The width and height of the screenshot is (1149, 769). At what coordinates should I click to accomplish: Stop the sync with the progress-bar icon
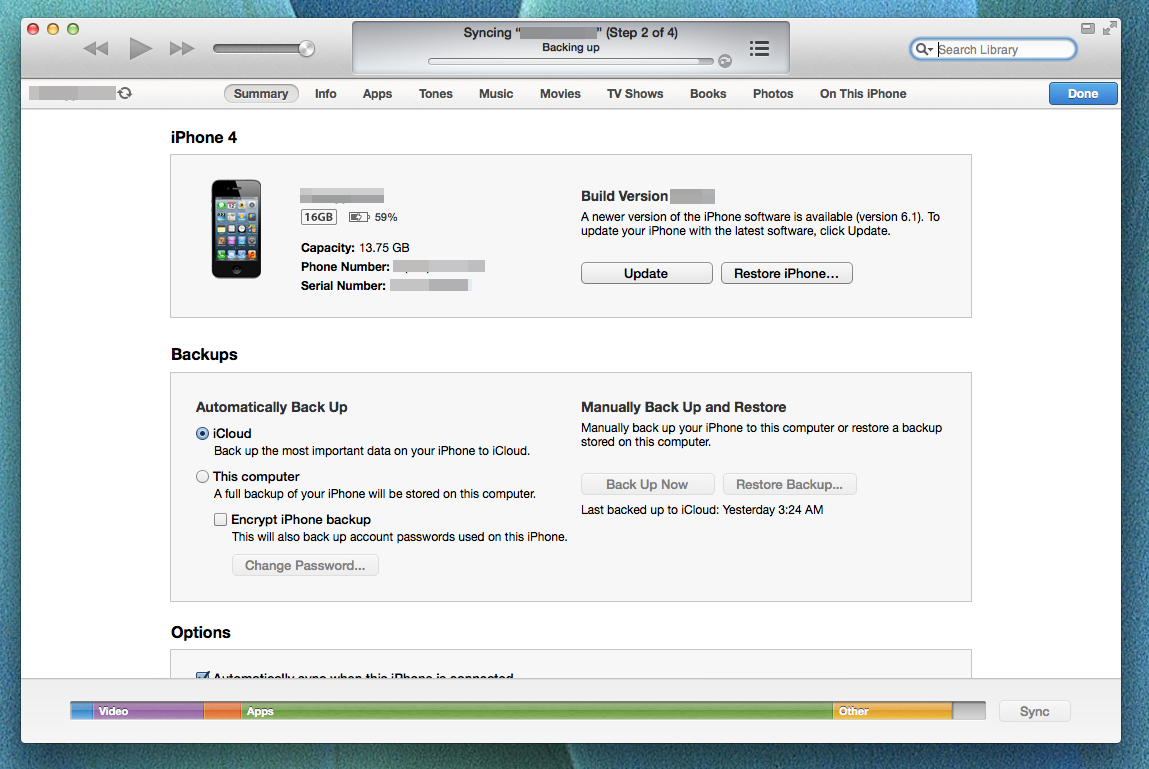pyautogui.click(x=725, y=62)
